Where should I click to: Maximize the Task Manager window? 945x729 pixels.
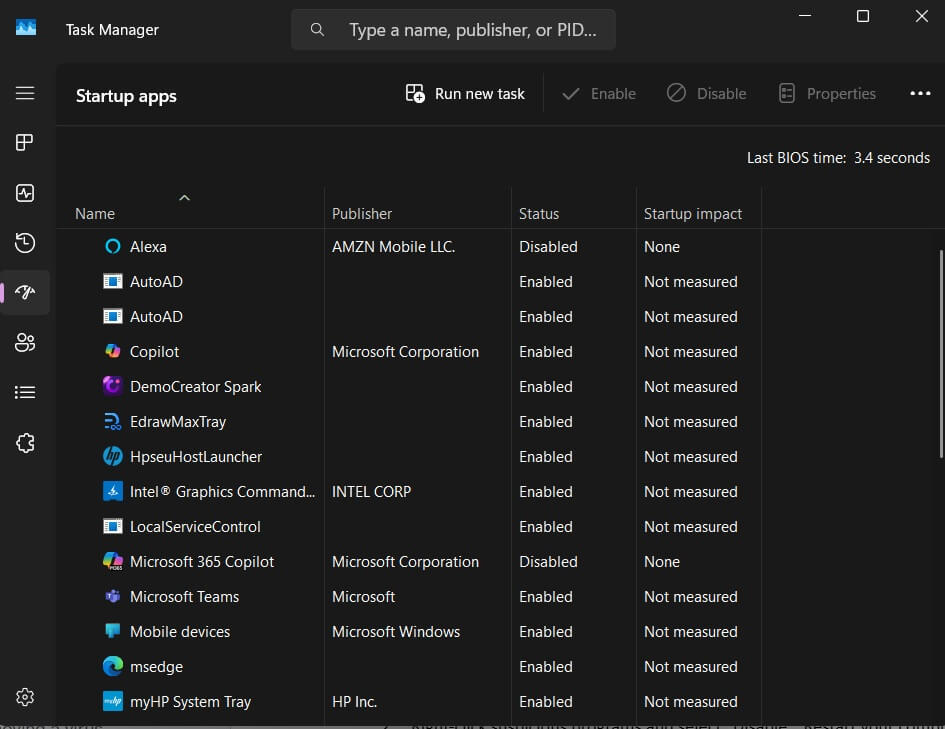tap(862, 16)
